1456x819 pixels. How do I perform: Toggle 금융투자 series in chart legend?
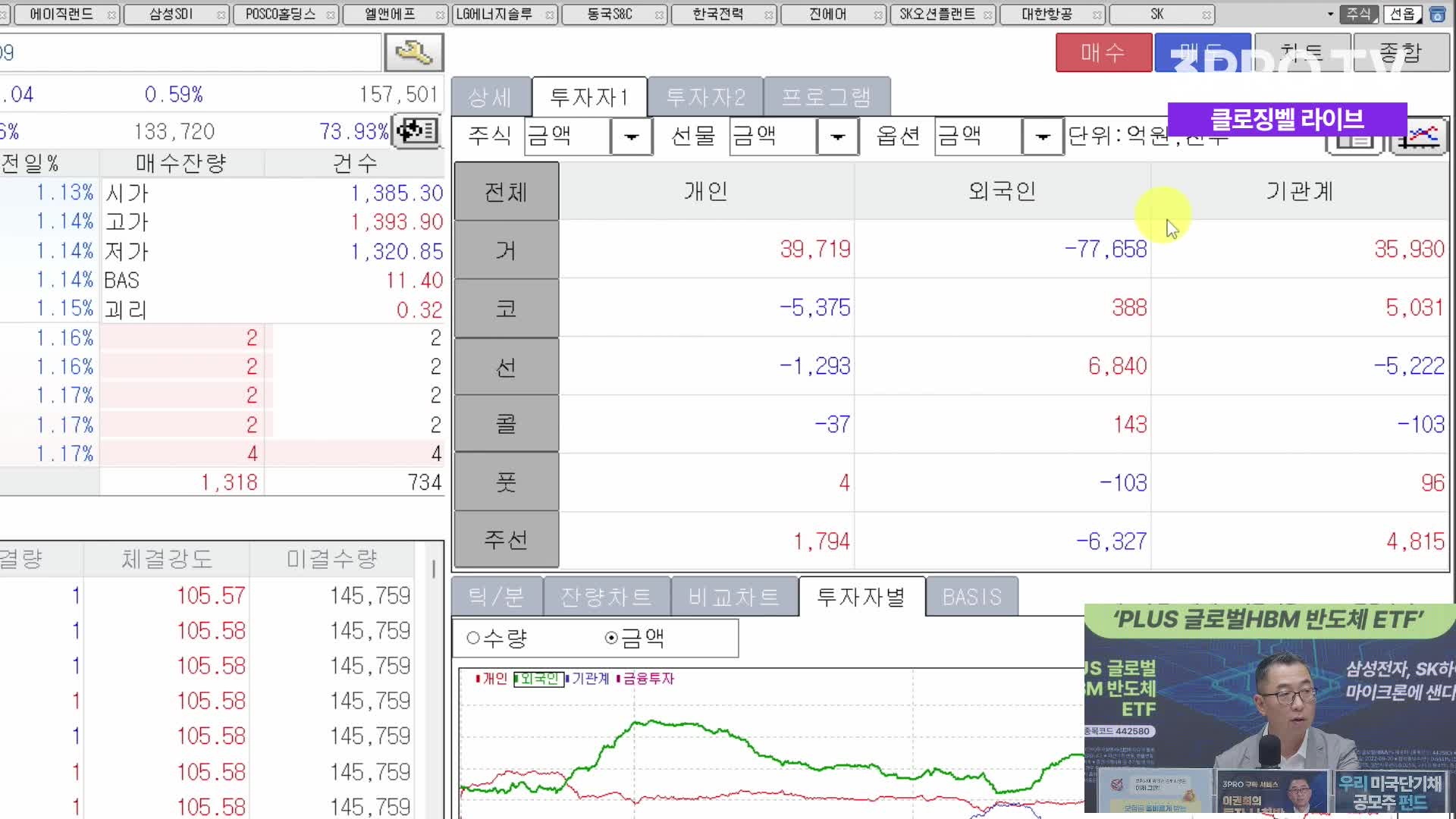click(x=645, y=679)
